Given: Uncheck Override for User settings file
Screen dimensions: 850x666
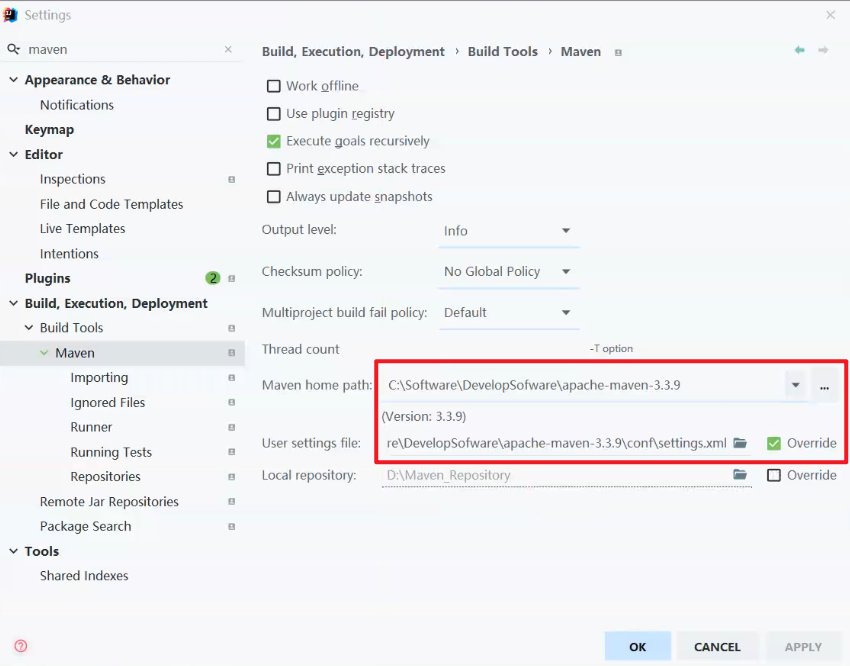Looking at the screenshot, I should (x=774, y=443).
